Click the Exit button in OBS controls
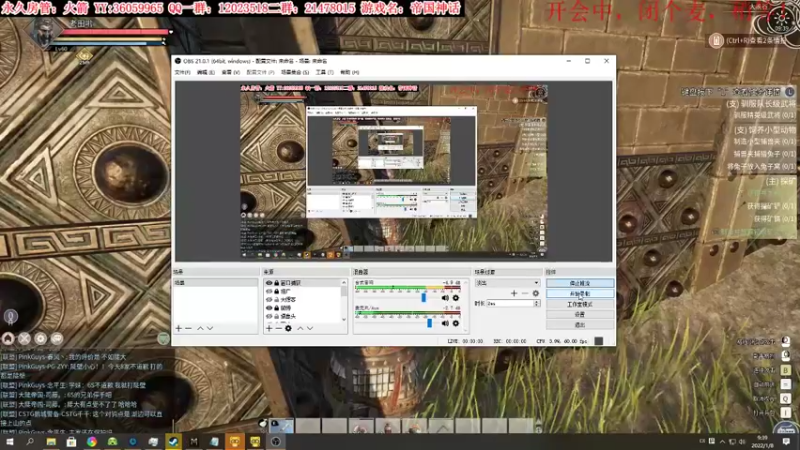The height and width of the screenshot is (450, 800). coord(580,324)
